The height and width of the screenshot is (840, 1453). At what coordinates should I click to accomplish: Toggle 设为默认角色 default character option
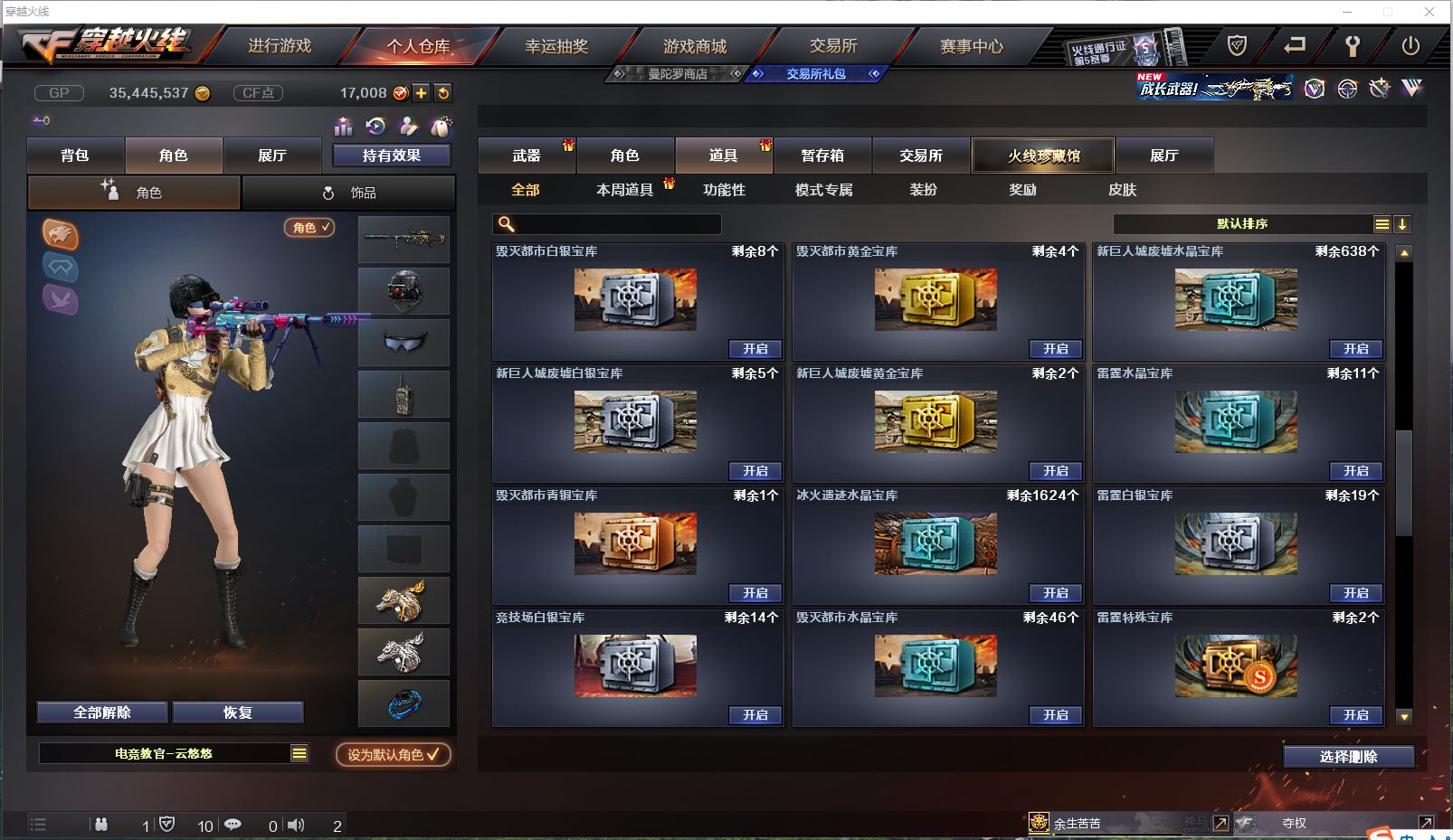click(x=394, y=754)
